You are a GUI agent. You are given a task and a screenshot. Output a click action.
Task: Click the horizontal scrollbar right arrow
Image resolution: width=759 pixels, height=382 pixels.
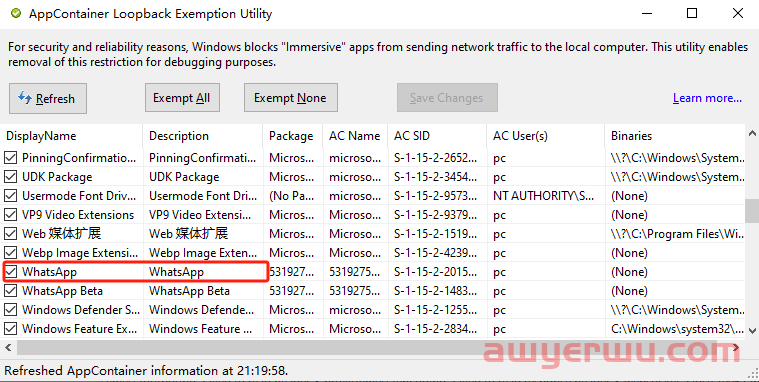tap(736, 347)
